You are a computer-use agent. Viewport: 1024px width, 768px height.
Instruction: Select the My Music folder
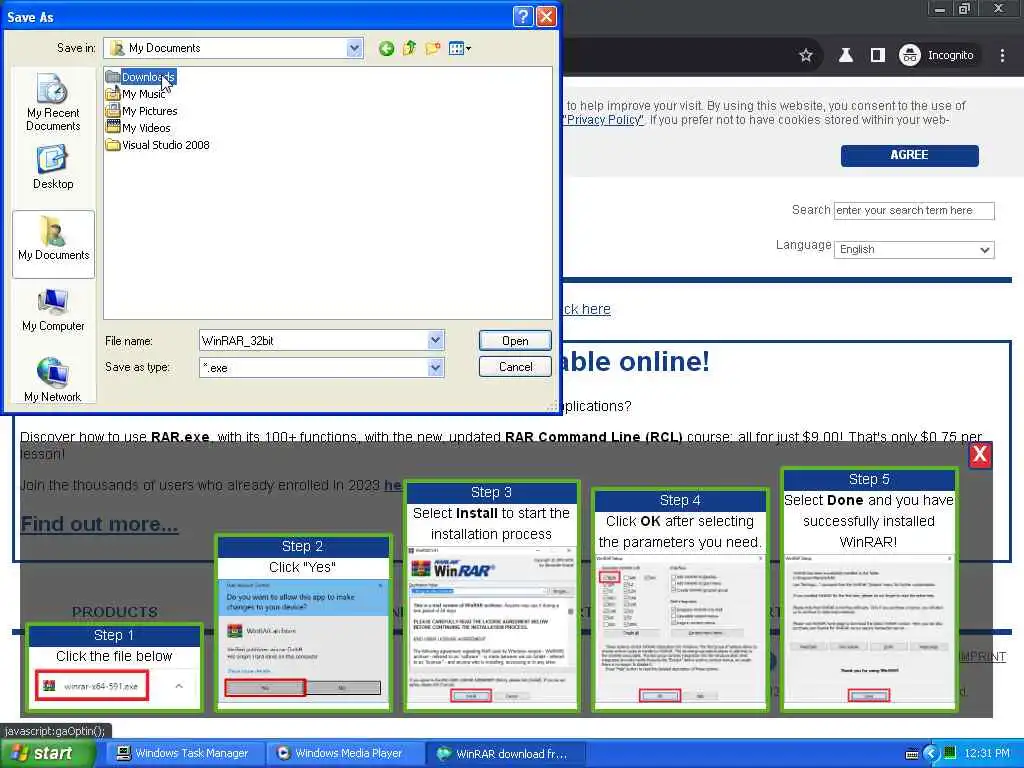(x=136, y=94)
